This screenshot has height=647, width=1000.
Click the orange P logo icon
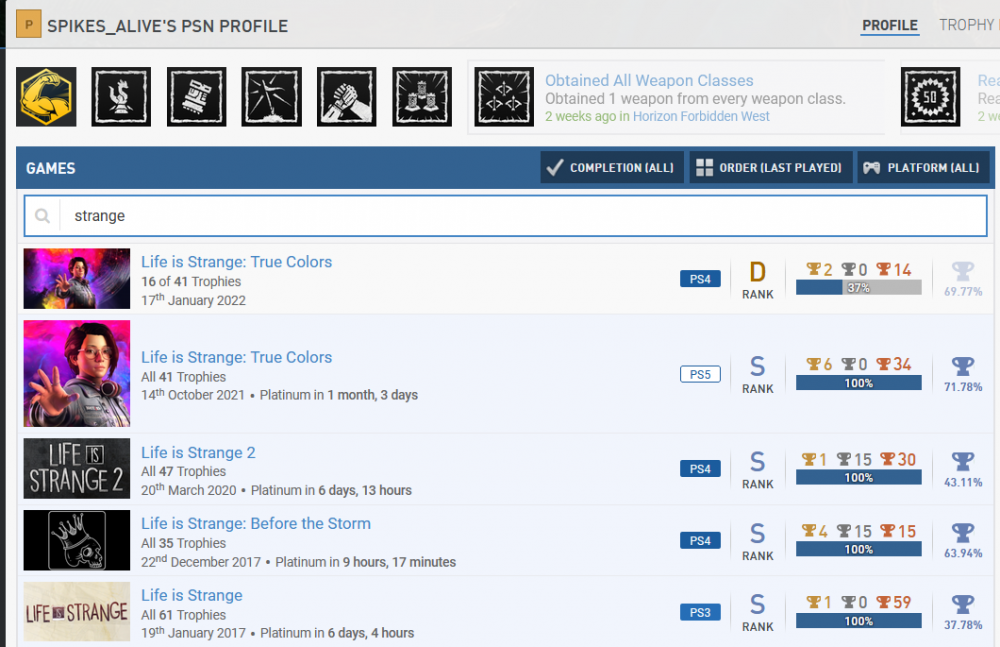coord(29,25)
